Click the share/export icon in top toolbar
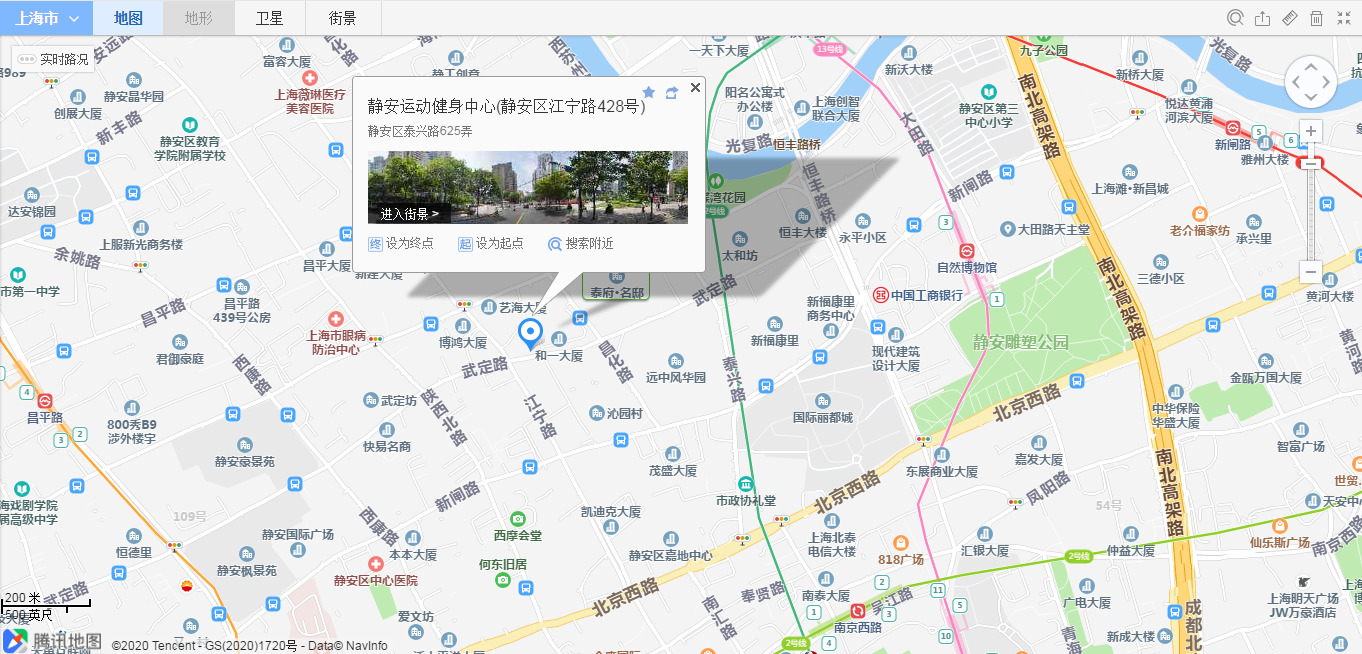 tap(1263, 18)
